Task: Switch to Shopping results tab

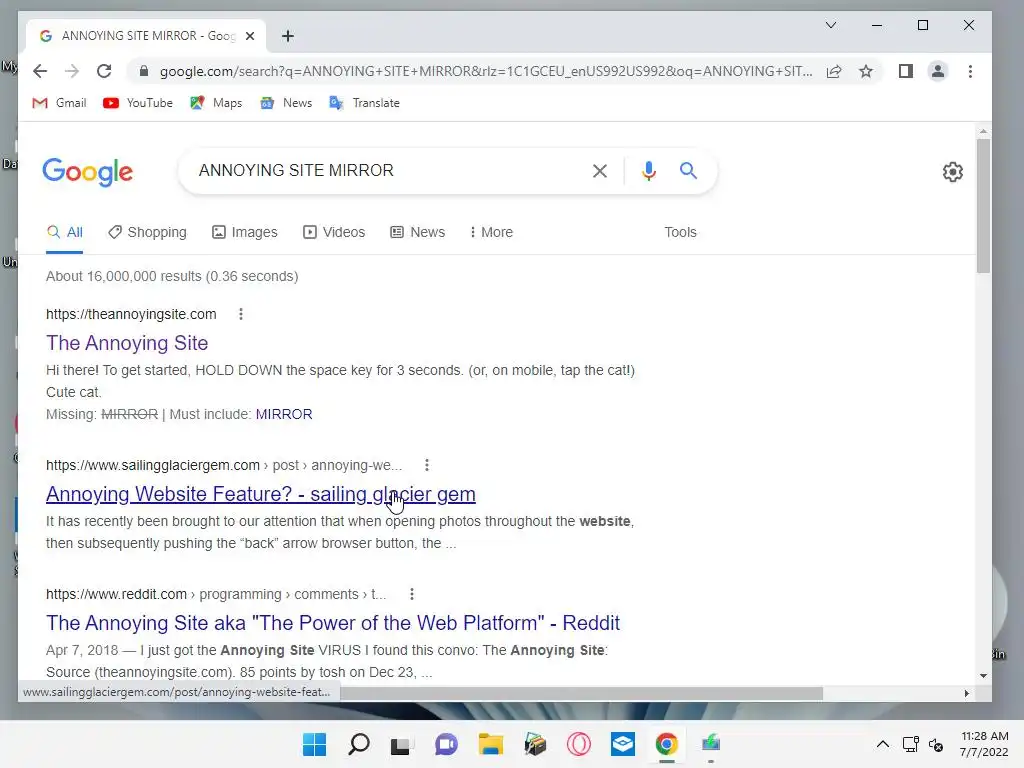Action: [147, 232]
